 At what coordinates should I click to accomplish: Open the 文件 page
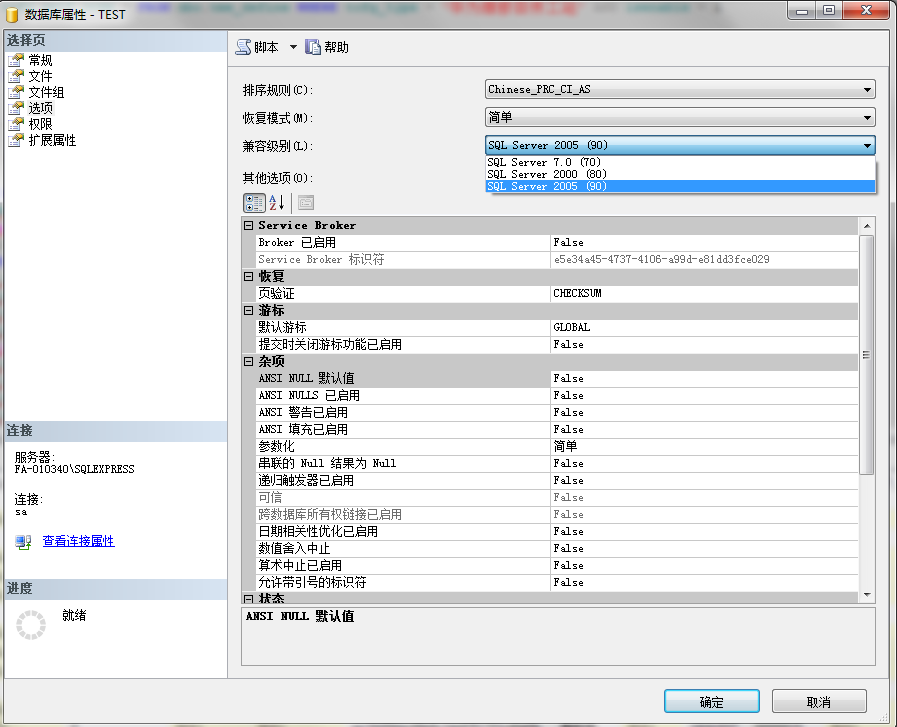[x=41, y=76]
